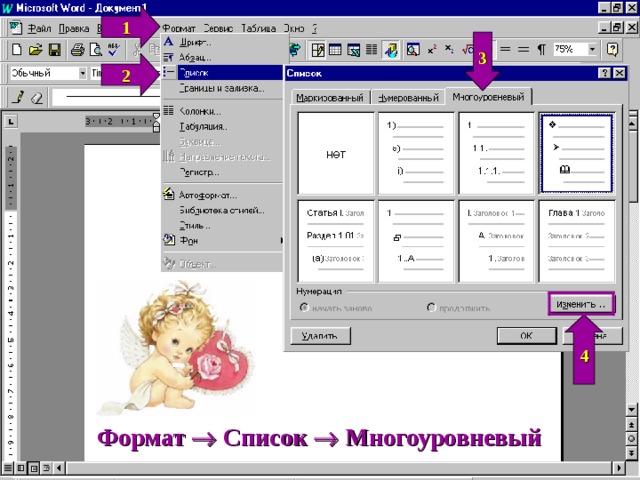Select the 'продолжить' radio button
Viewport: 640px width, 480px height.
click(431, 307)
